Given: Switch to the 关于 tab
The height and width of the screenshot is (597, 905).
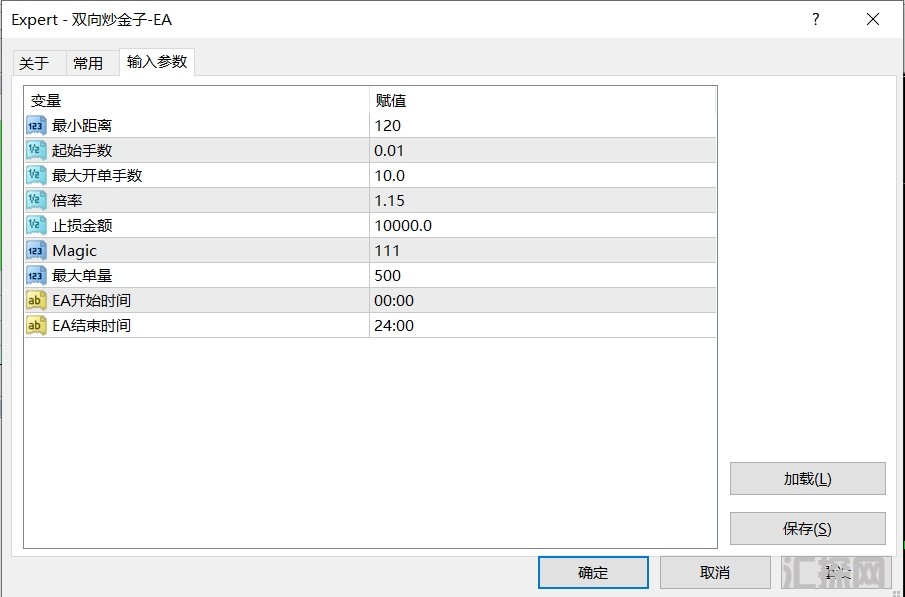Looking at the screenshot, I should tap(34, 63).
